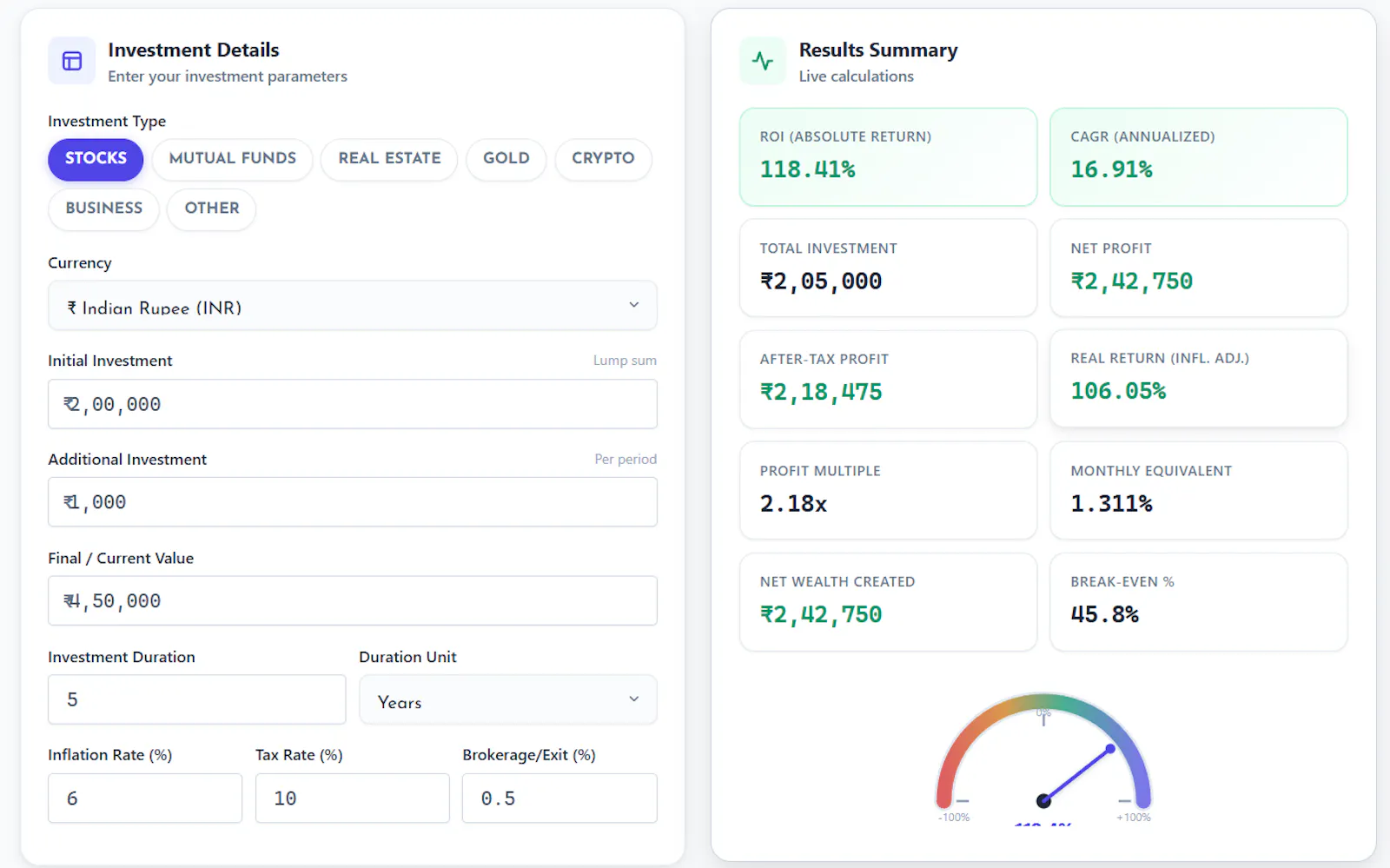The width and height of the screenshot is (1390, 868).
Task: Switch investment type to Crypto
Action: (x=603, y=159)
